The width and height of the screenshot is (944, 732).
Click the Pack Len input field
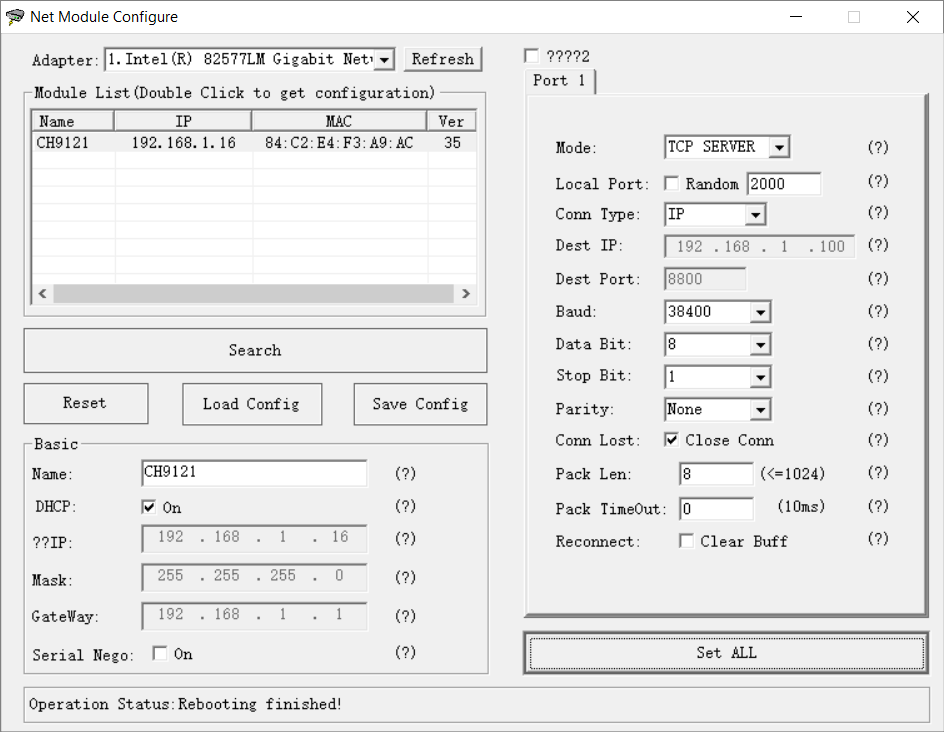point(716,474)
